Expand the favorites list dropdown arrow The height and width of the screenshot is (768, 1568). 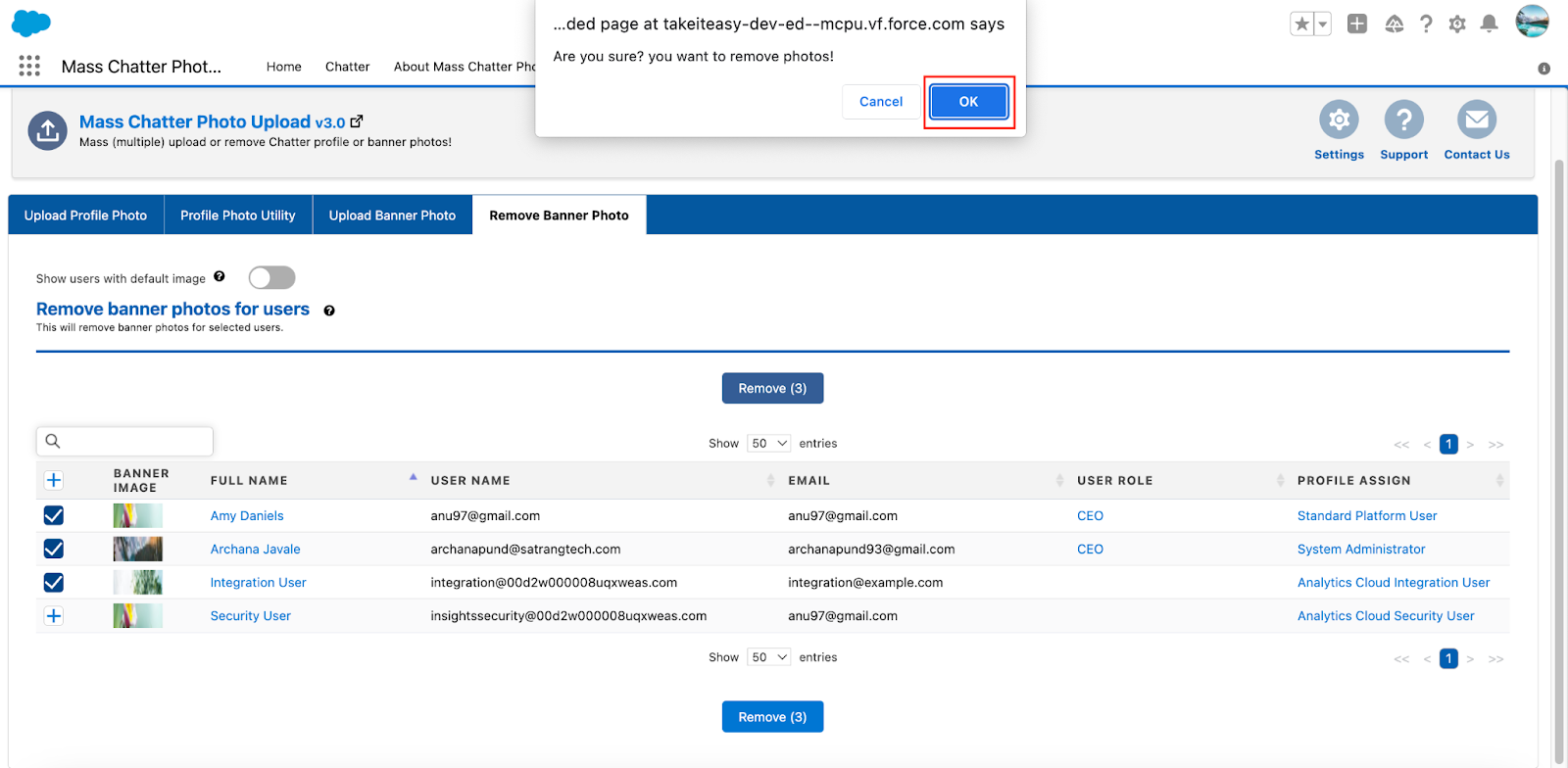[1322, 24]
